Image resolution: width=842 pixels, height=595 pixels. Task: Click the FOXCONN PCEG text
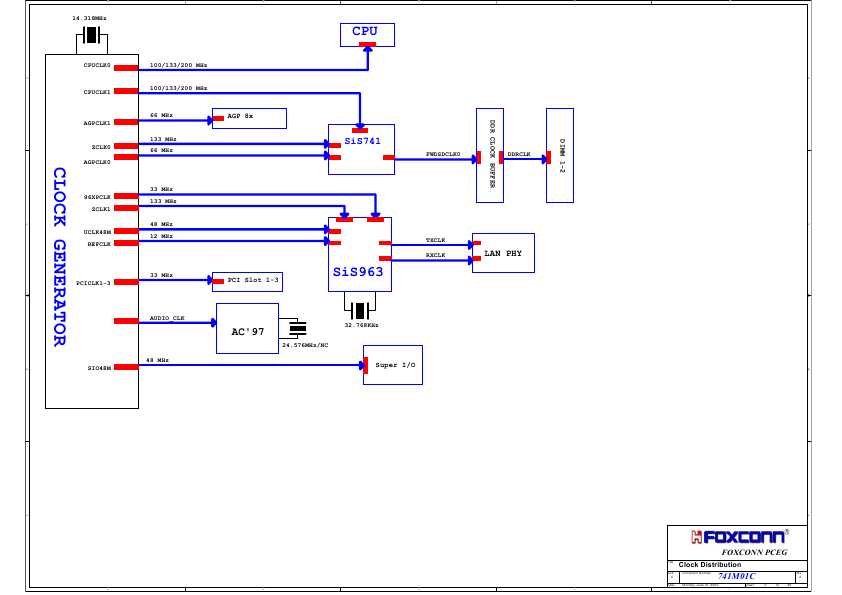pyautogui.click(x=754, y=552)
